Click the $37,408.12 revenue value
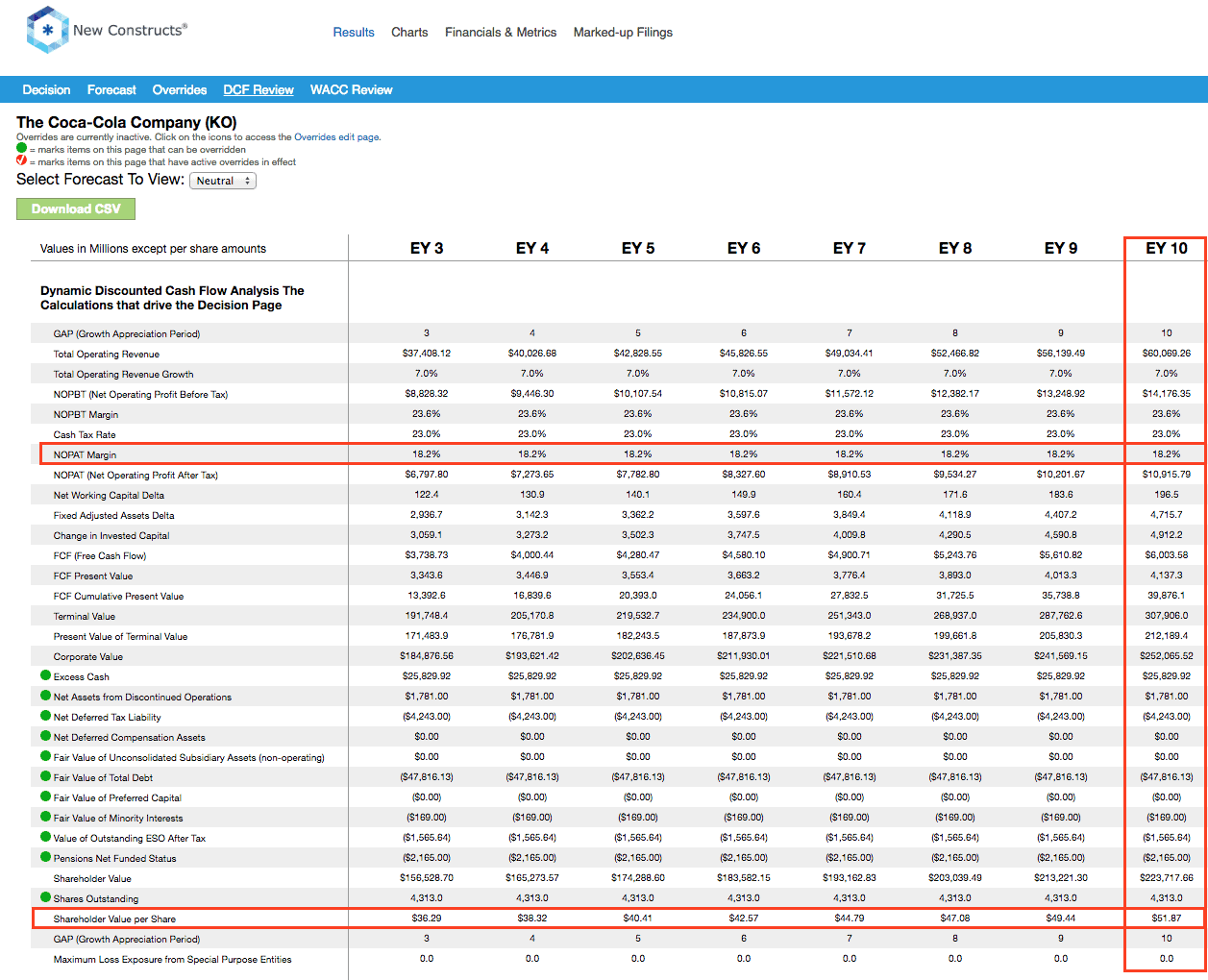1208x980 pixels. (427, 354)
